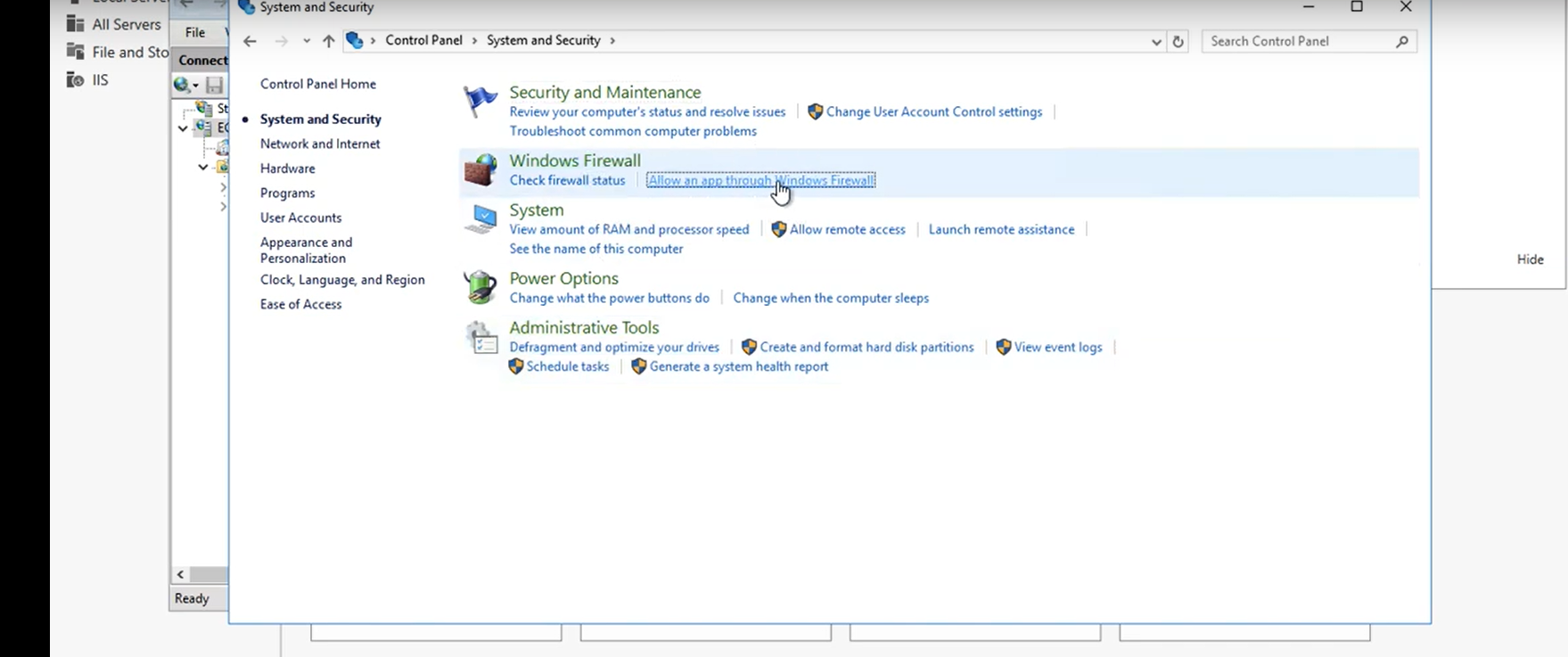Click View event logs
This screenshot has width=1568, height=657.
click(x=1058, y=347)
